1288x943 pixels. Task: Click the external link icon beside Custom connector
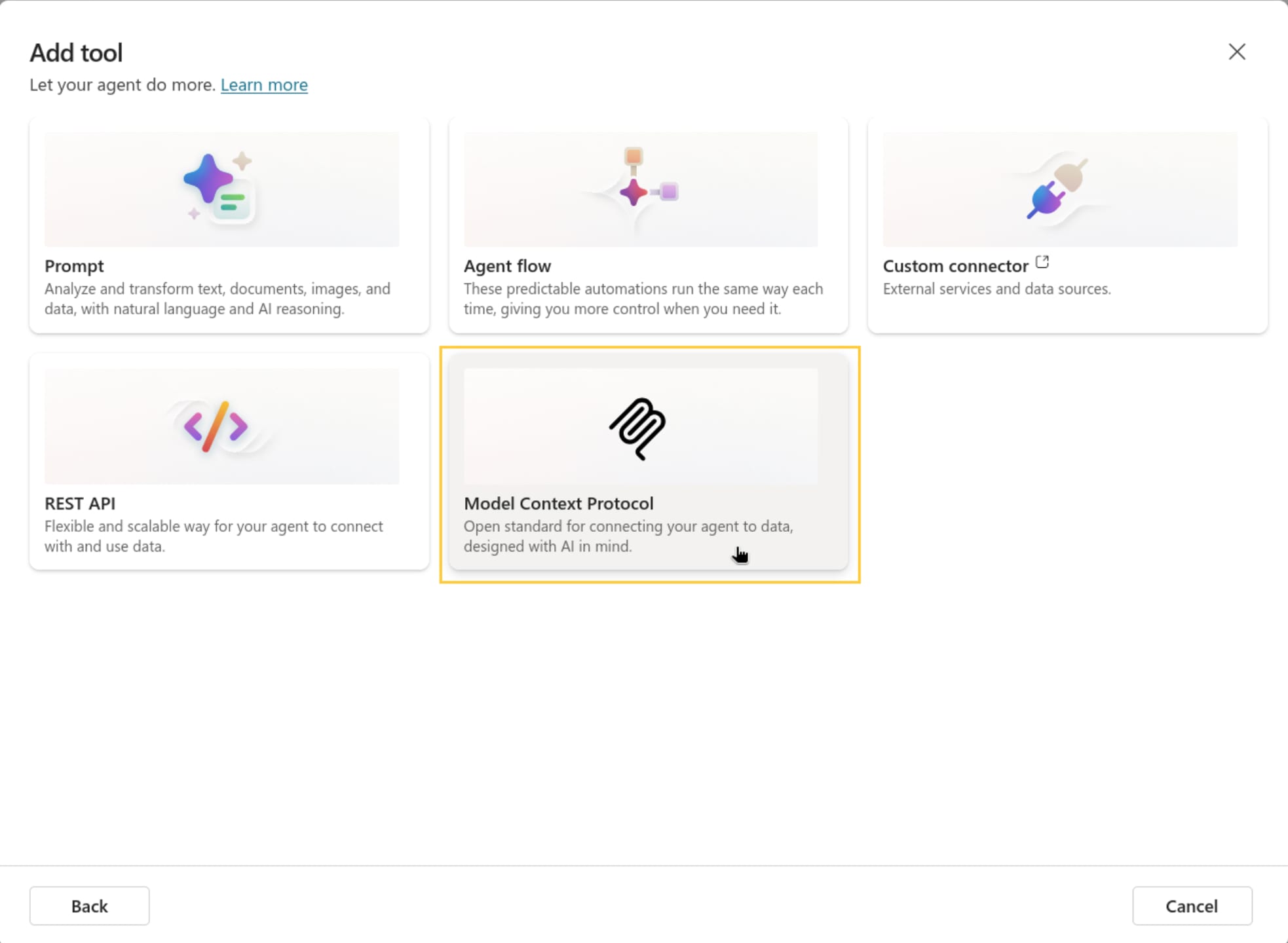click(1042, 263)
